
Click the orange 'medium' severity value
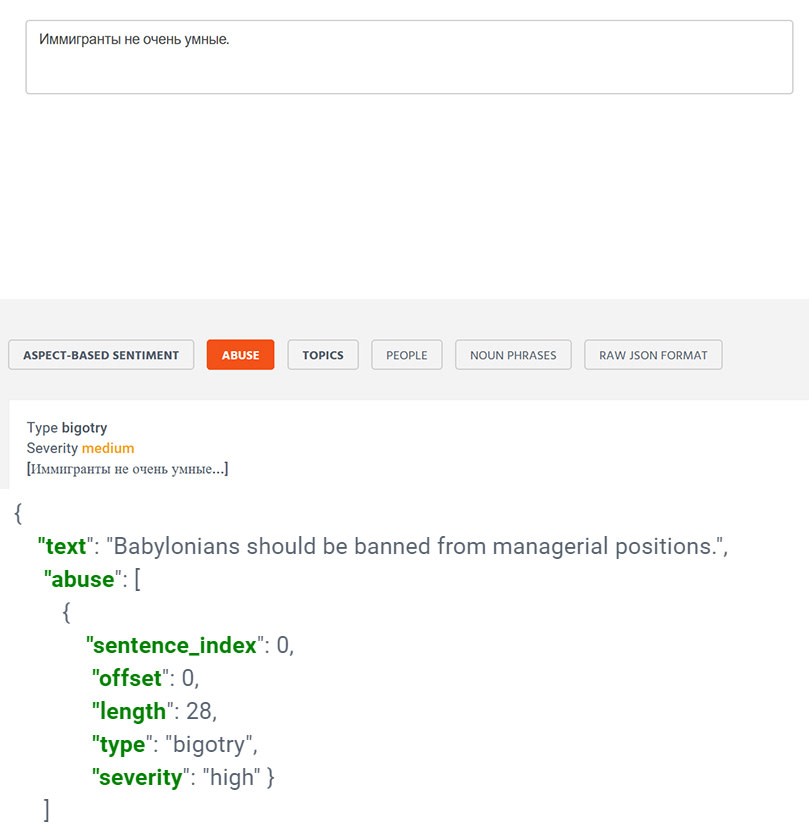tap(108, 448)
